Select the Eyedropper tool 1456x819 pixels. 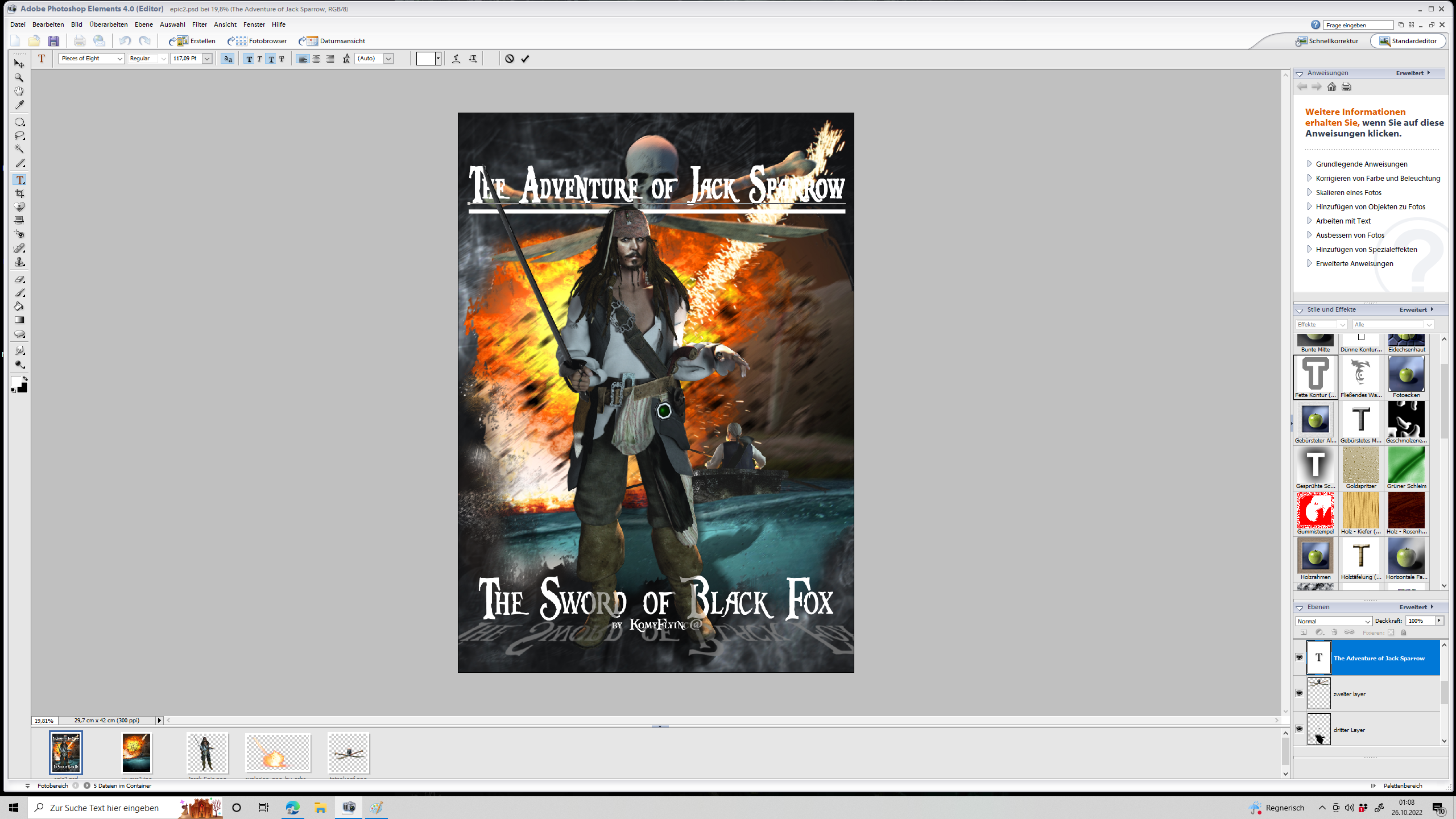click(x=19, y=105)
